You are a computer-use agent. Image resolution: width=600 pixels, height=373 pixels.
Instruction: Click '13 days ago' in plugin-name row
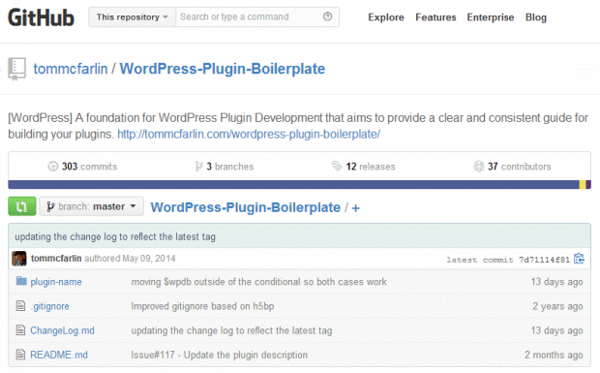[557, 282]
